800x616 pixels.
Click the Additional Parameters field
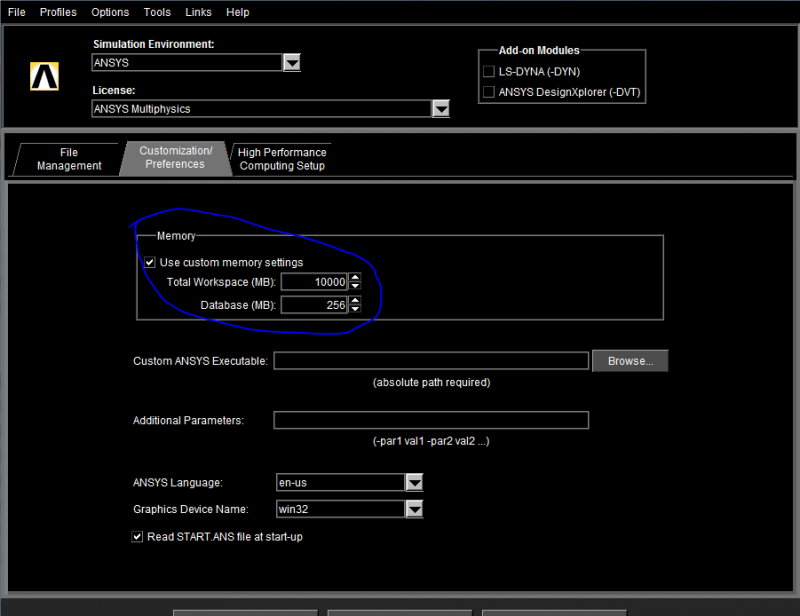click(431, 420)
